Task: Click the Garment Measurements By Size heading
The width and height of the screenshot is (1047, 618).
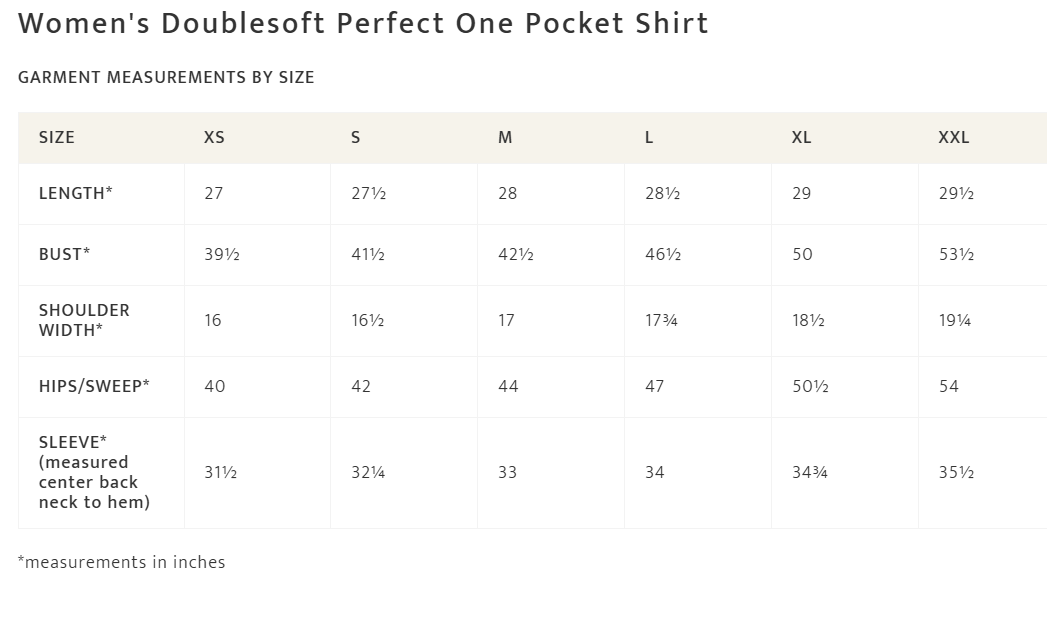Action: click(166, 78)
